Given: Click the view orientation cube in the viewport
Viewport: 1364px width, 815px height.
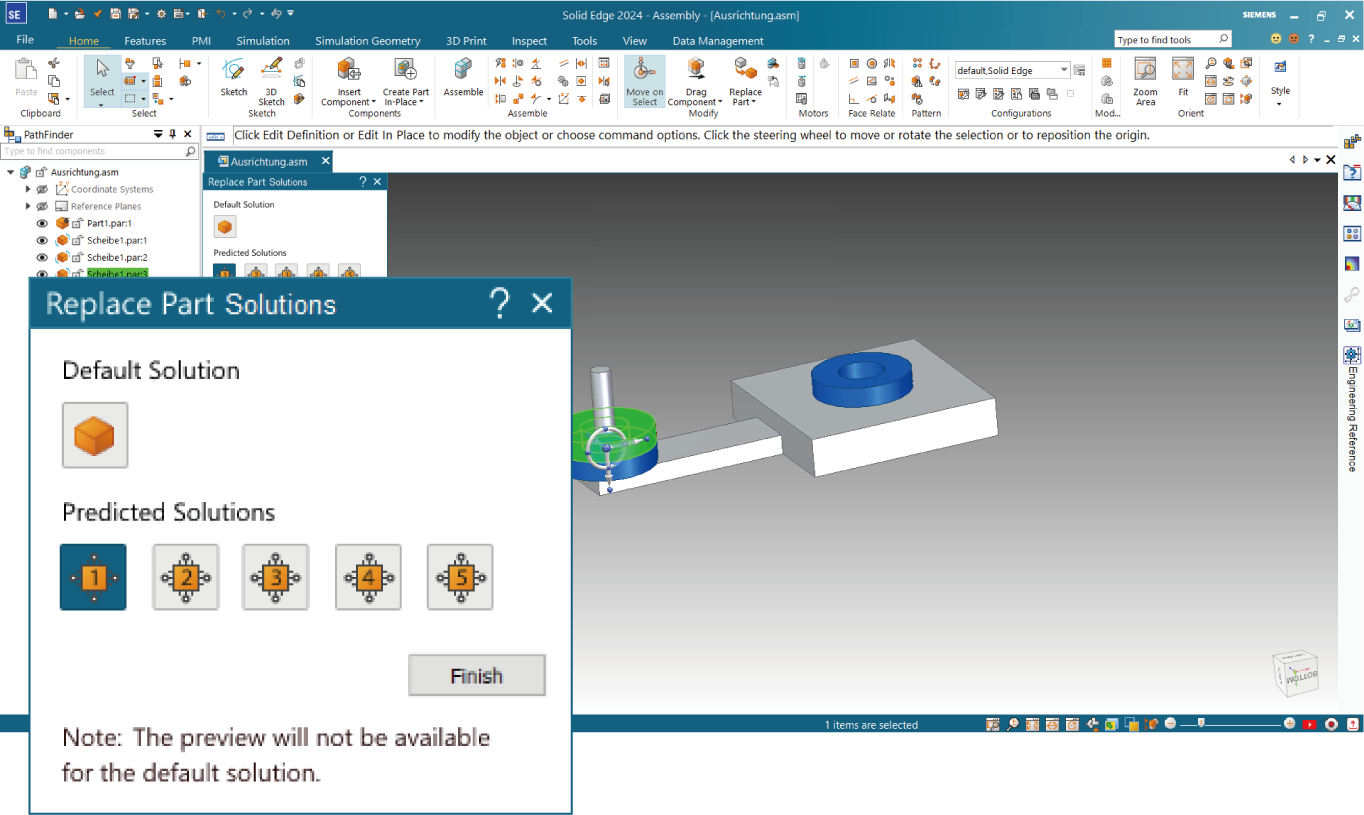Looking at the screenshot, I should (x=1296, y=675).
